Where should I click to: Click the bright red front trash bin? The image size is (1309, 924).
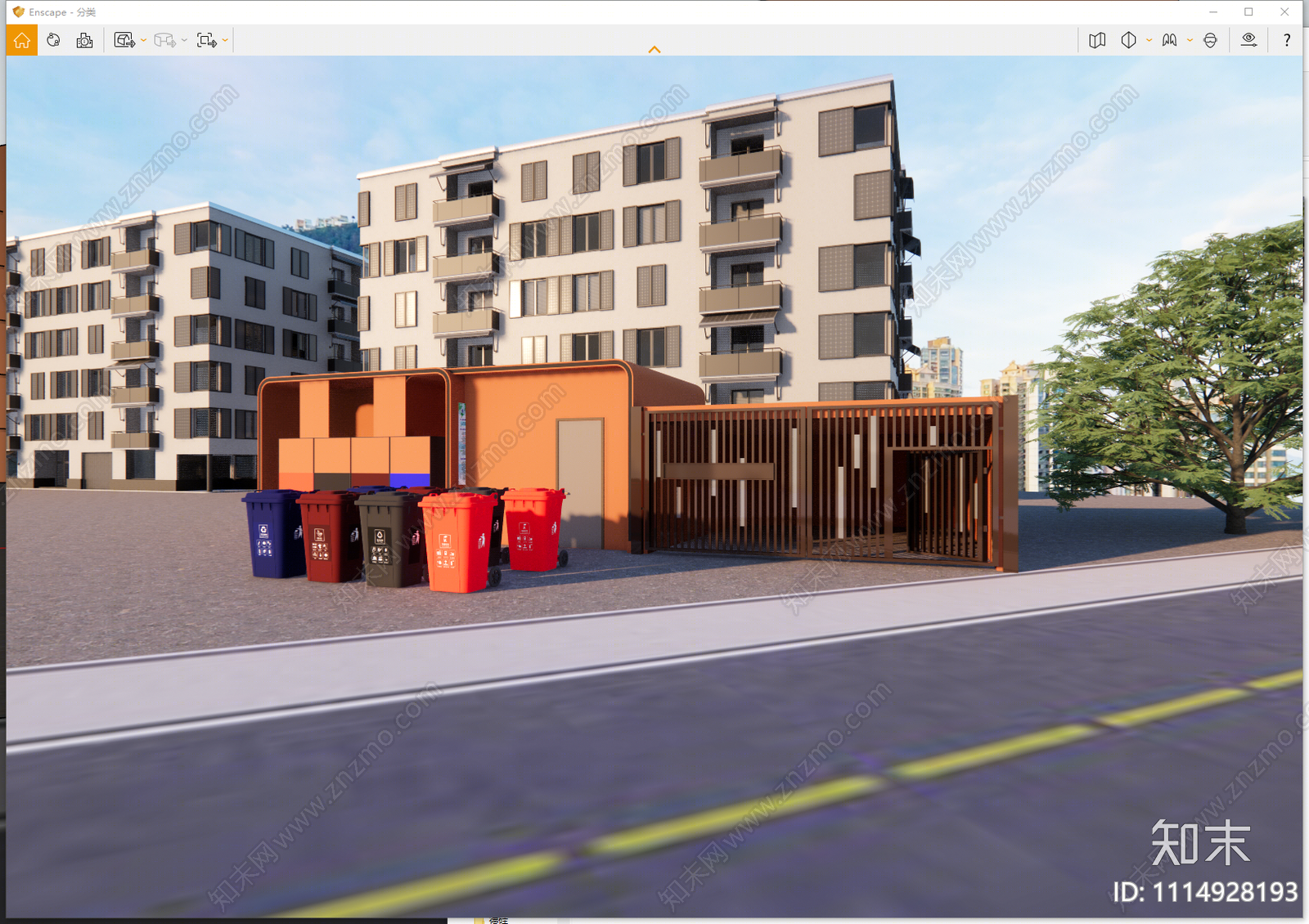pyautogui.click(x=459, y=541)
